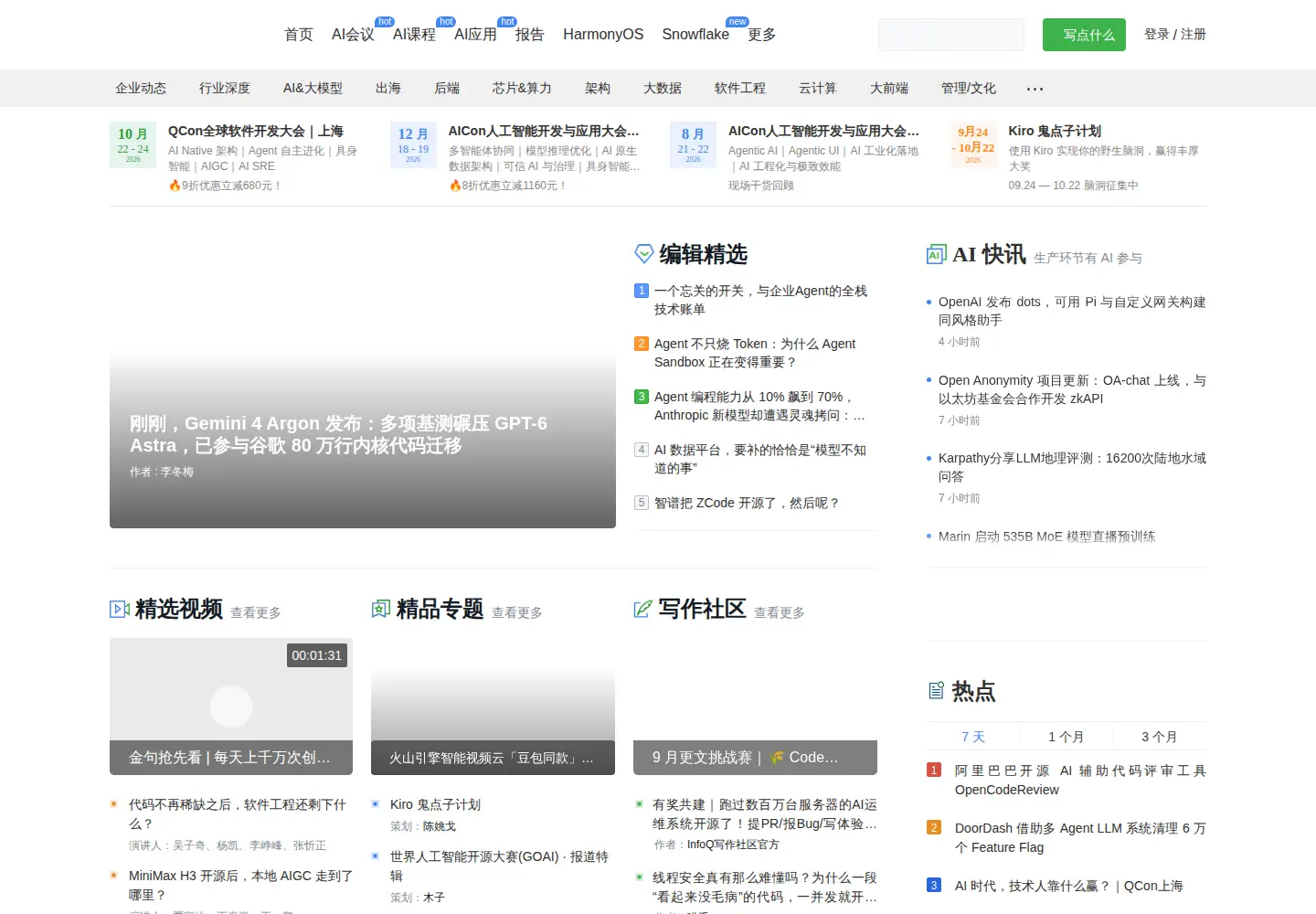Click rank badge 5 in 编辑精选
The width and height of the screenshot is (1316, 914).
tap(642, 503)
